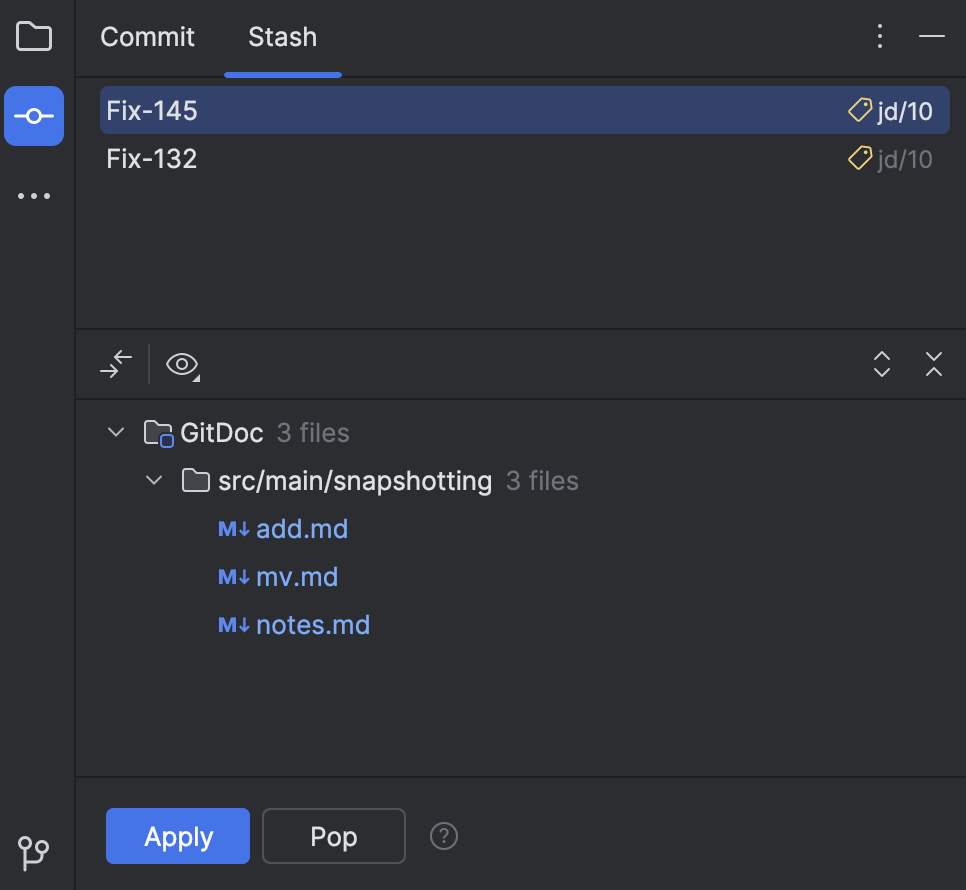Switch to the Commit tab
This screenshot has width=966, height=890.
click(x=147, y=37)
